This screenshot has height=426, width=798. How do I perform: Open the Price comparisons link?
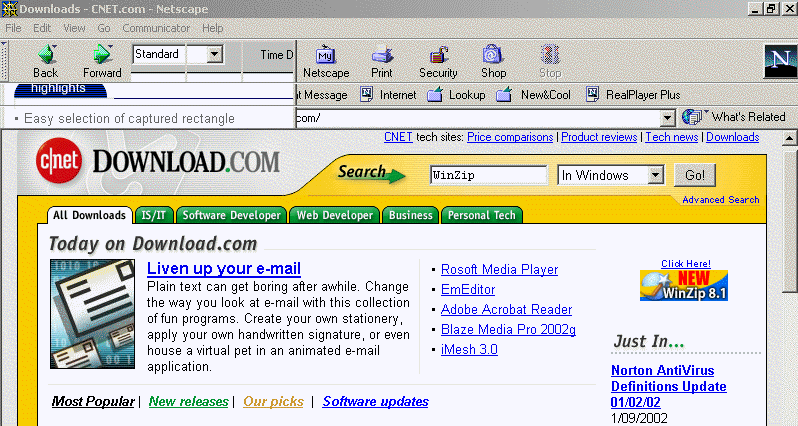(510, 137)
